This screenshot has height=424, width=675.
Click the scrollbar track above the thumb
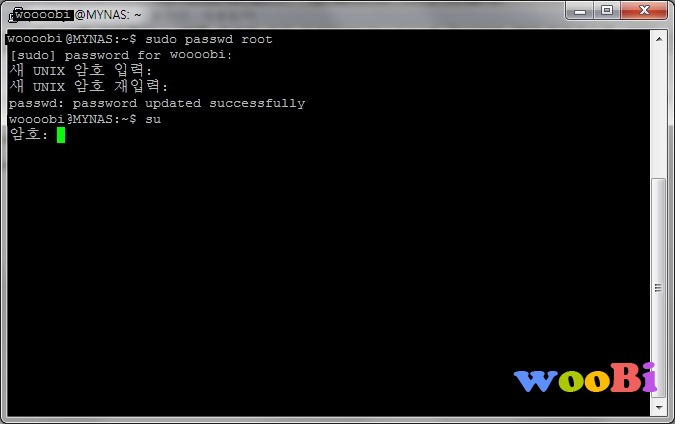click(x=659, y=113)
